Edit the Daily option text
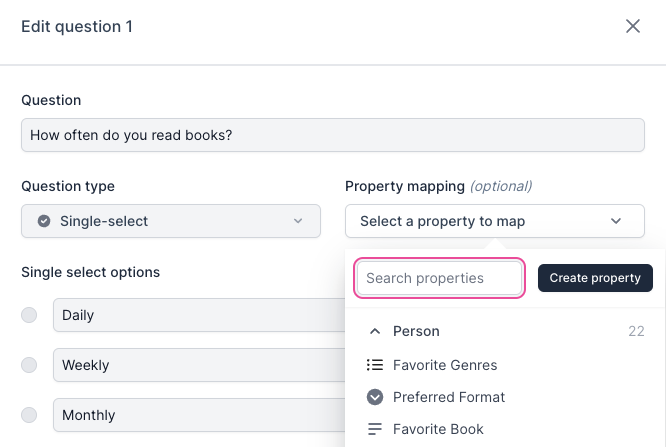The image size is (666, 447). (x=200, y=315)
